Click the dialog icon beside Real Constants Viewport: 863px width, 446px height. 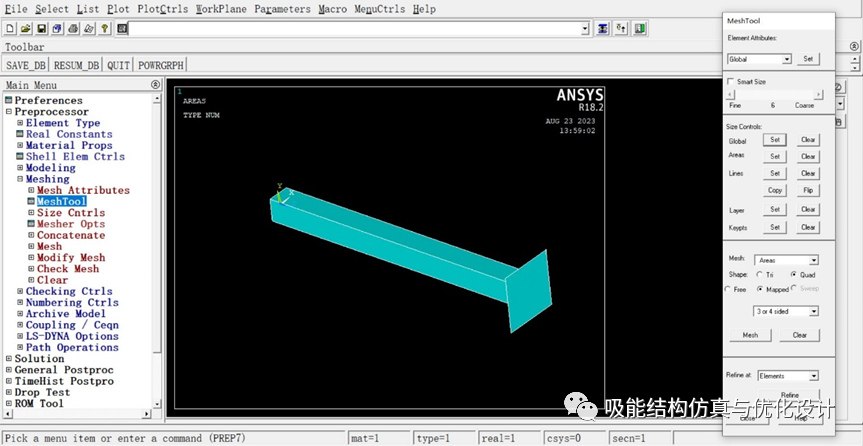pyautogui.click(x=20, y=134)
